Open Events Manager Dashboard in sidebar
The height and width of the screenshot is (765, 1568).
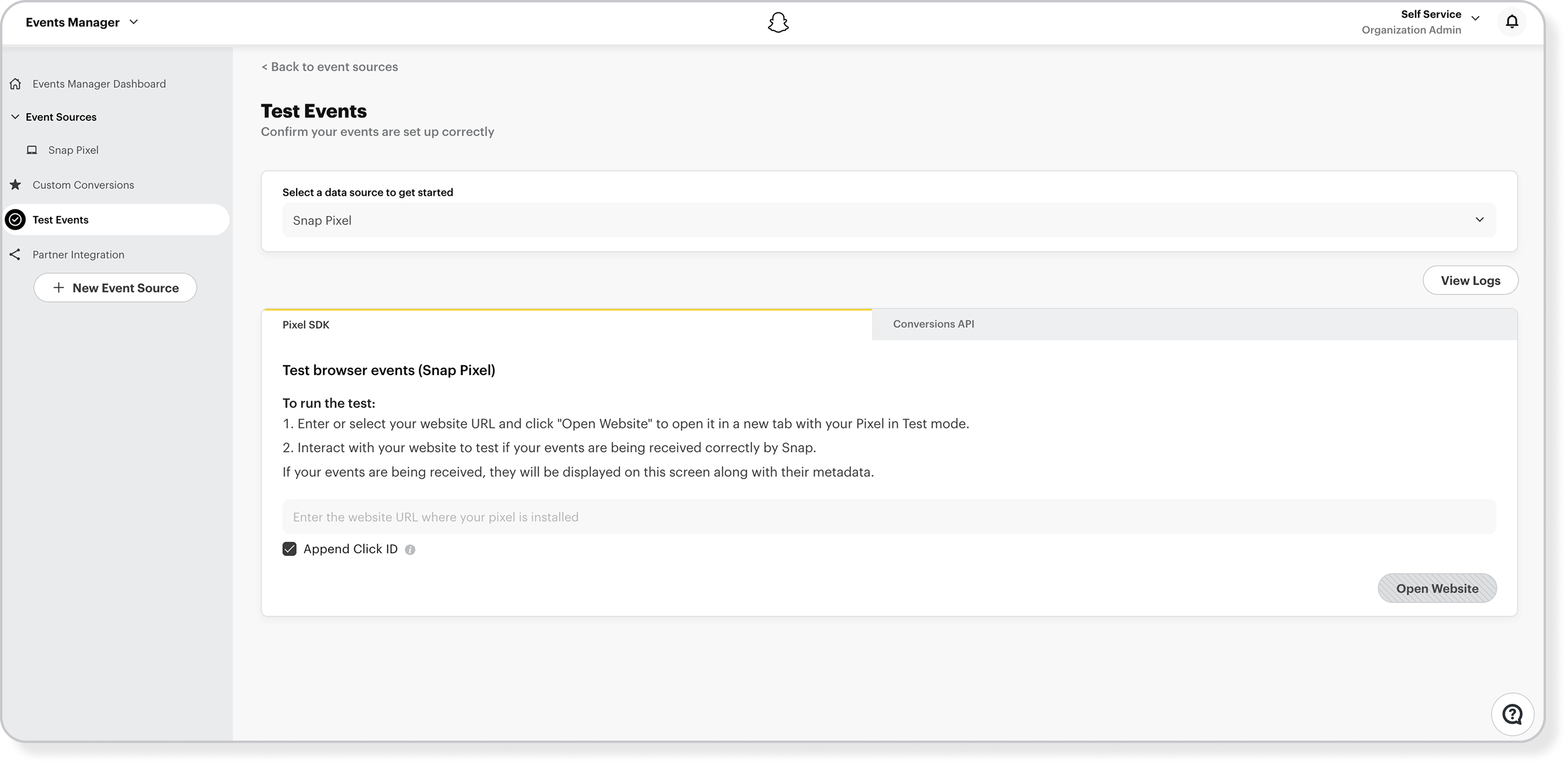click(99, 84)
